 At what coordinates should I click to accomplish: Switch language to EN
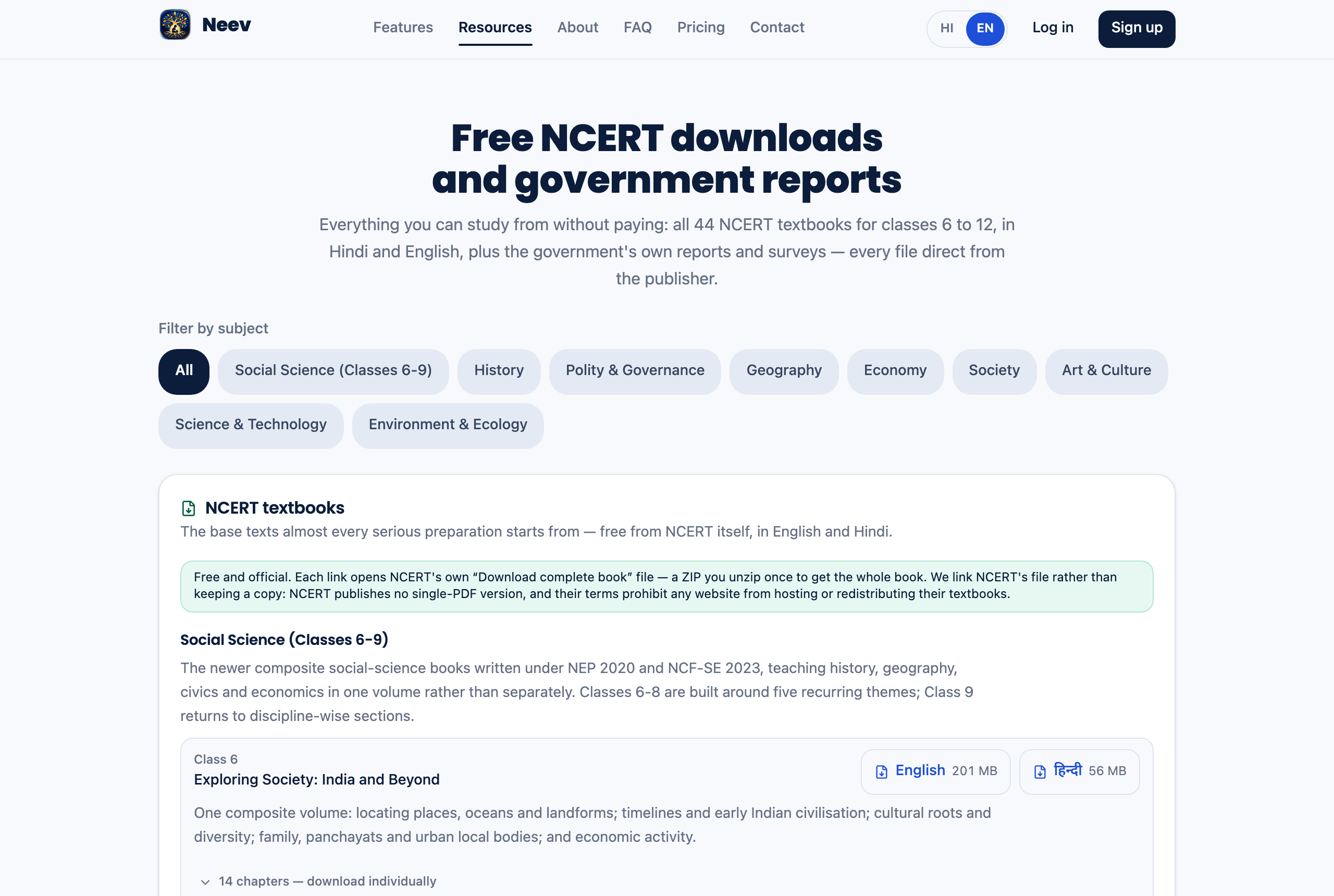click(x=985, y=28)
